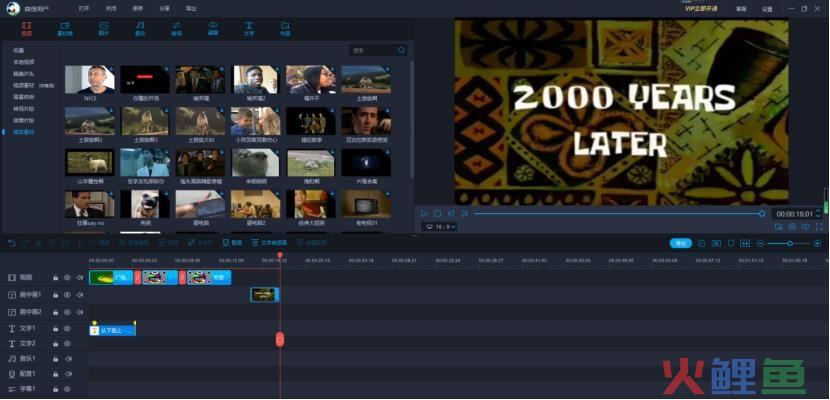Screen dimensions: 830x400
Task: Lock the 画中画1 track
Action: (56, 295)
